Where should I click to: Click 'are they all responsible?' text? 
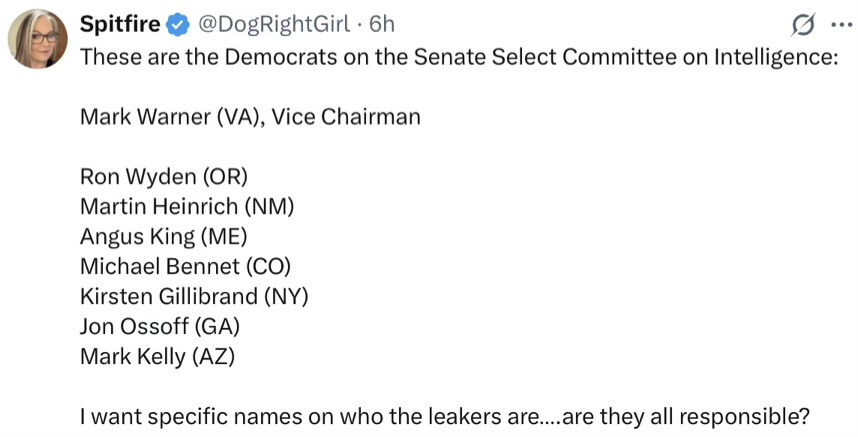686,417
